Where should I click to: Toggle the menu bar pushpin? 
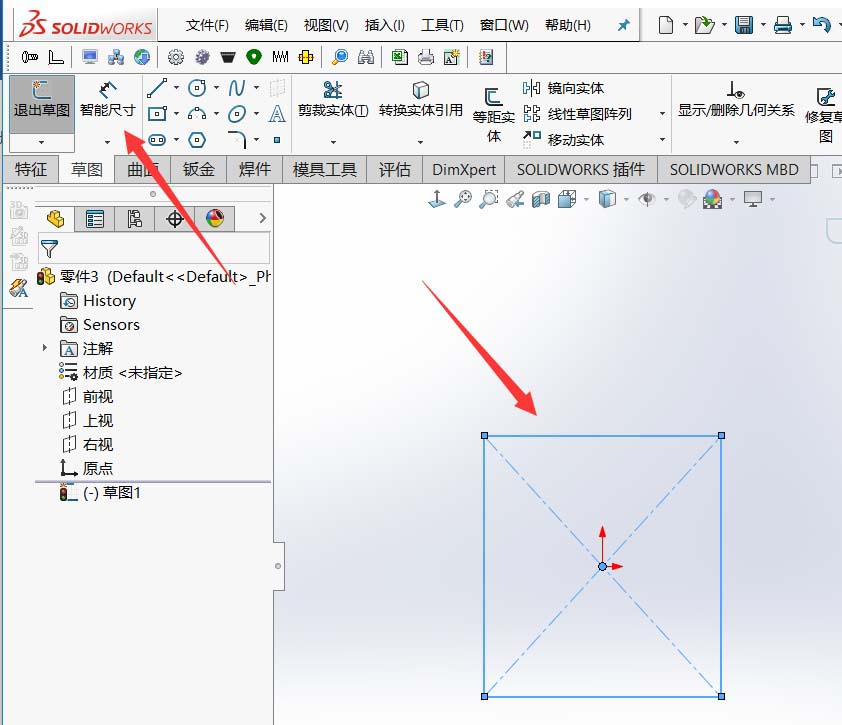point(623,25)
